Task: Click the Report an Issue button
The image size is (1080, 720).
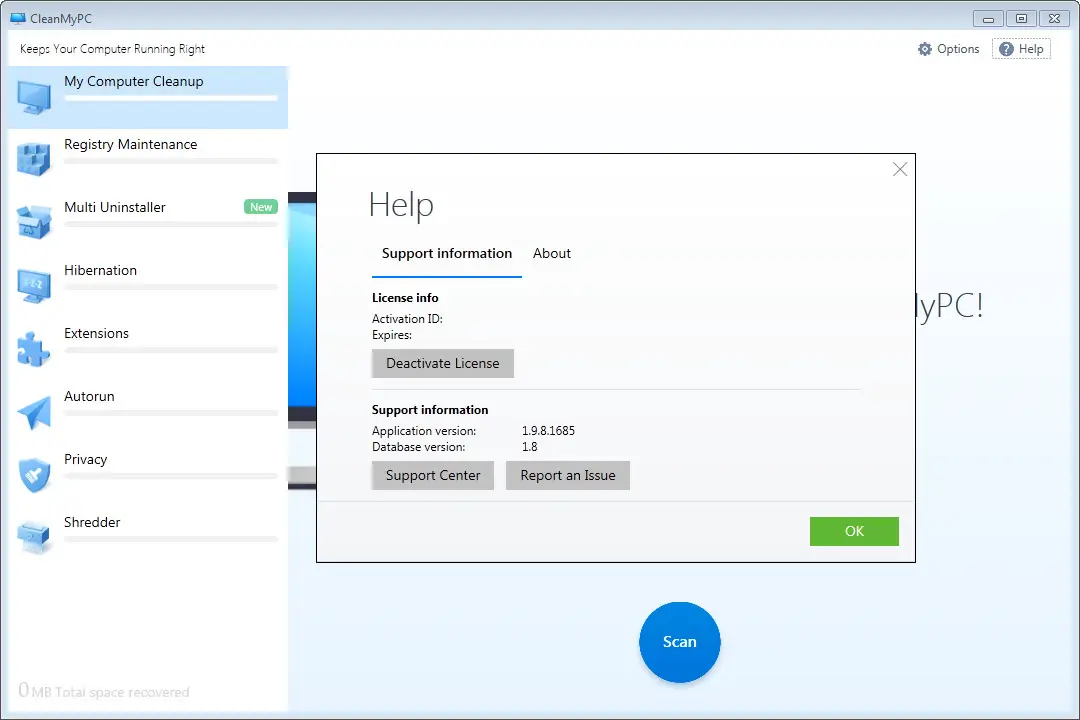Action: pos(568,475)
